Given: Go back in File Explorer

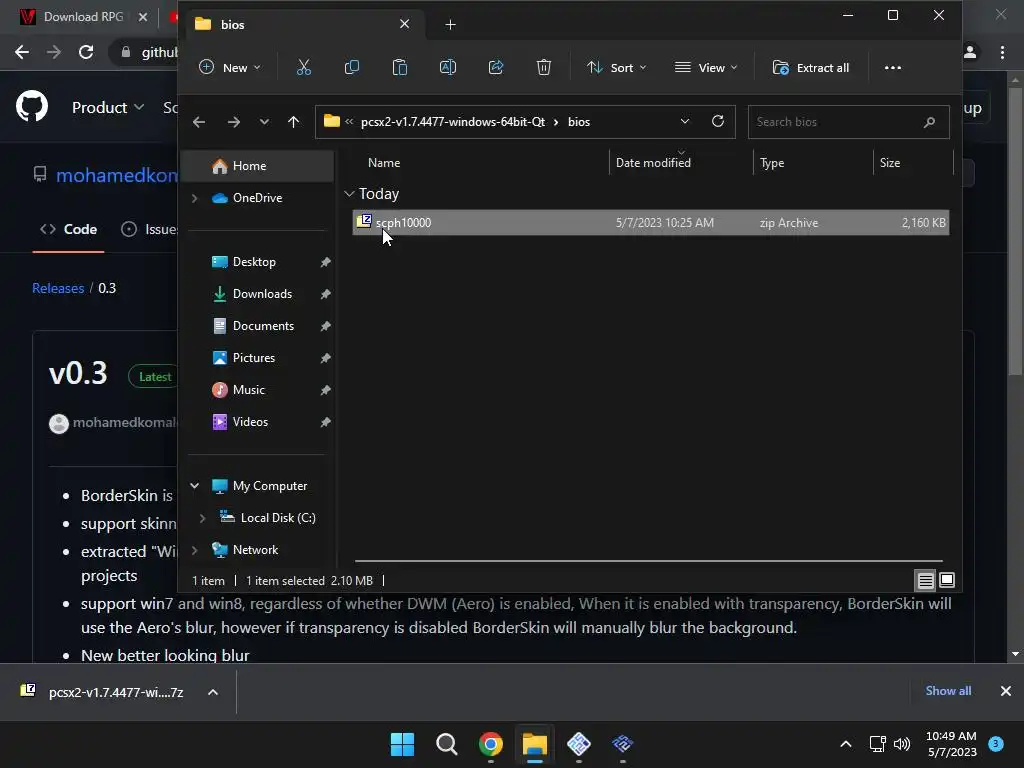Looking at the screenshot, I should (199, 122).
